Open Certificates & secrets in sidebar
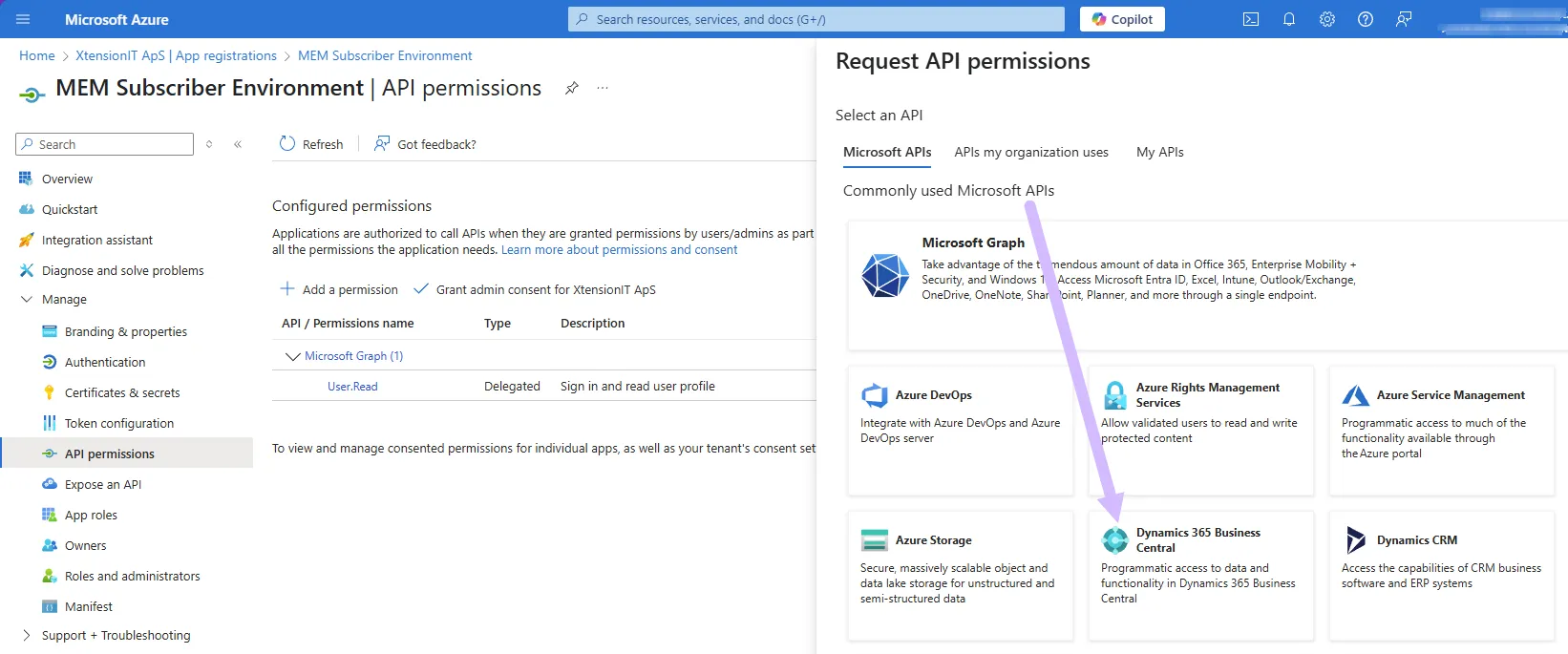The height and width of the screenshot is (654, 1568). pos(121,392)
